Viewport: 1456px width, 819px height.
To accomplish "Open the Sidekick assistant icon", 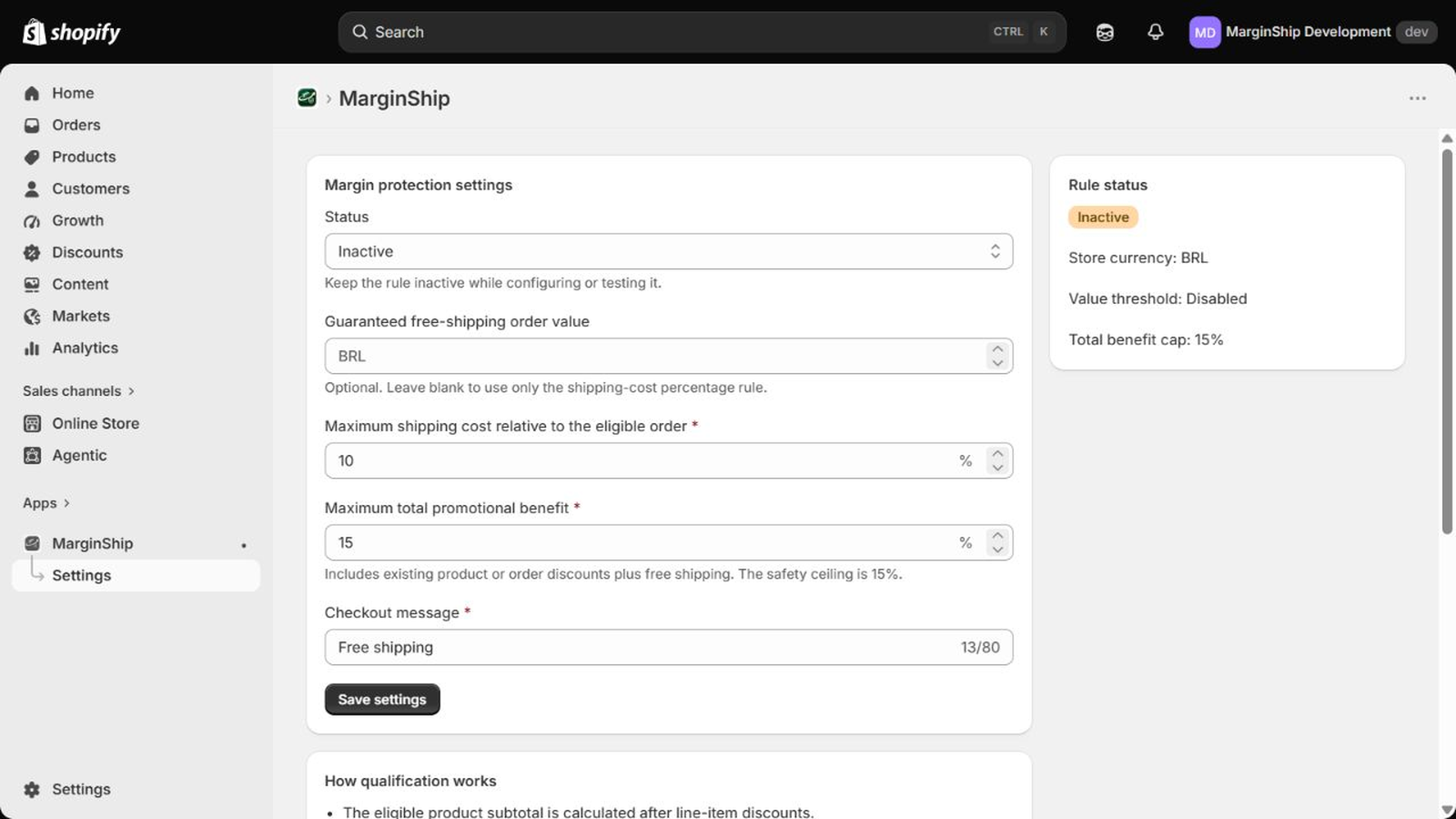I will (x=1105, y=32).
